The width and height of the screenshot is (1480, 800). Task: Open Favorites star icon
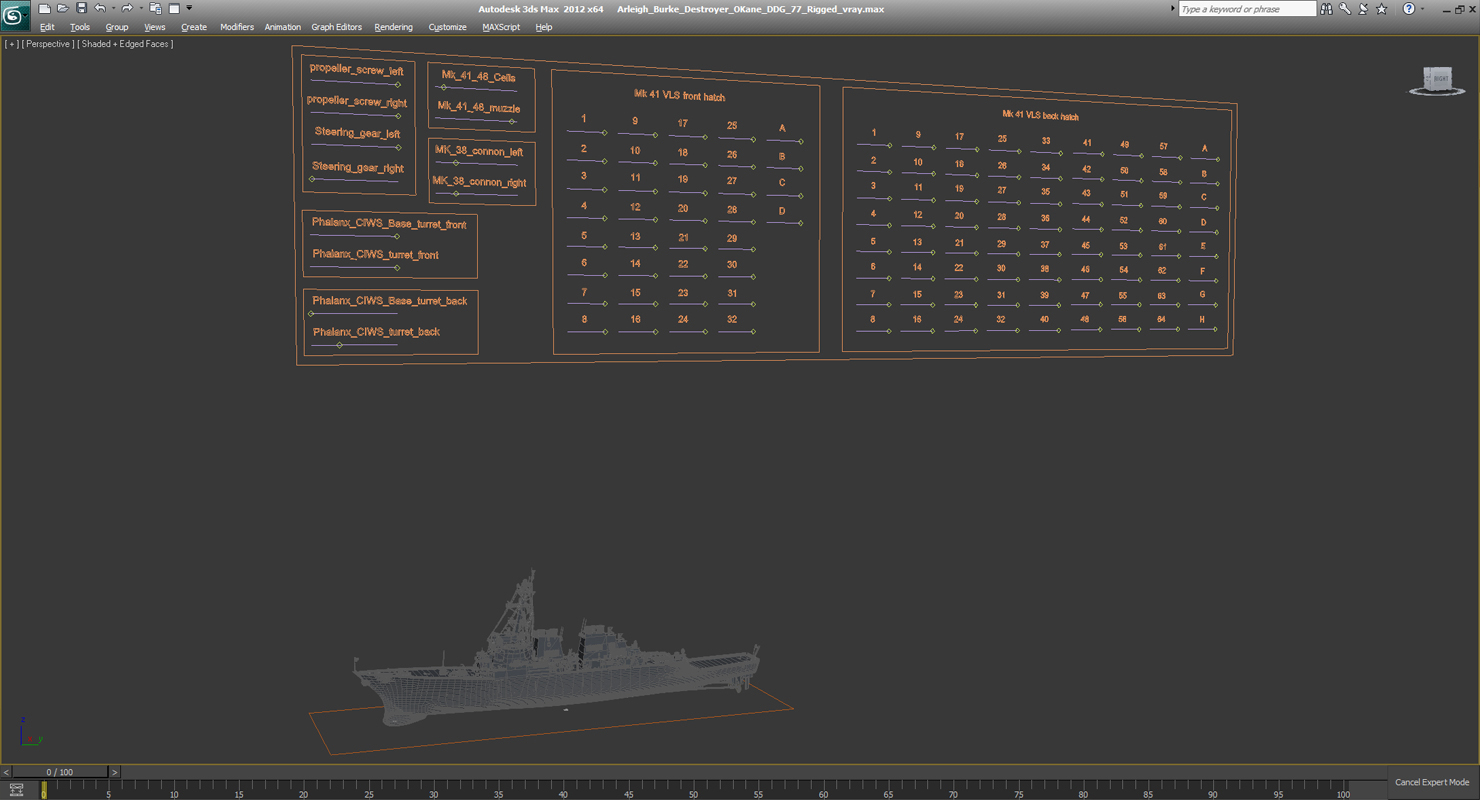click(x=1381, y=9)
